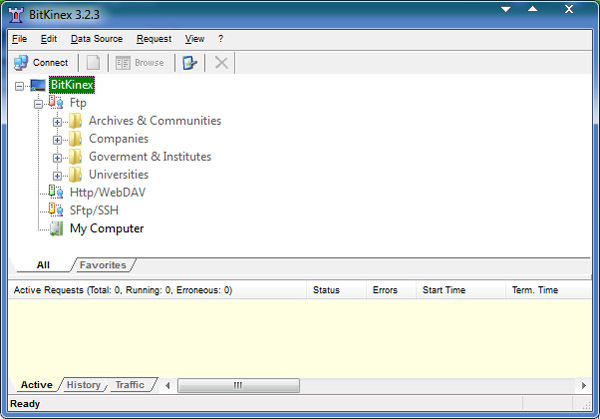Select the Universities tree label
The height and width of the screenshot is (419, 600).
click(119, 174)
